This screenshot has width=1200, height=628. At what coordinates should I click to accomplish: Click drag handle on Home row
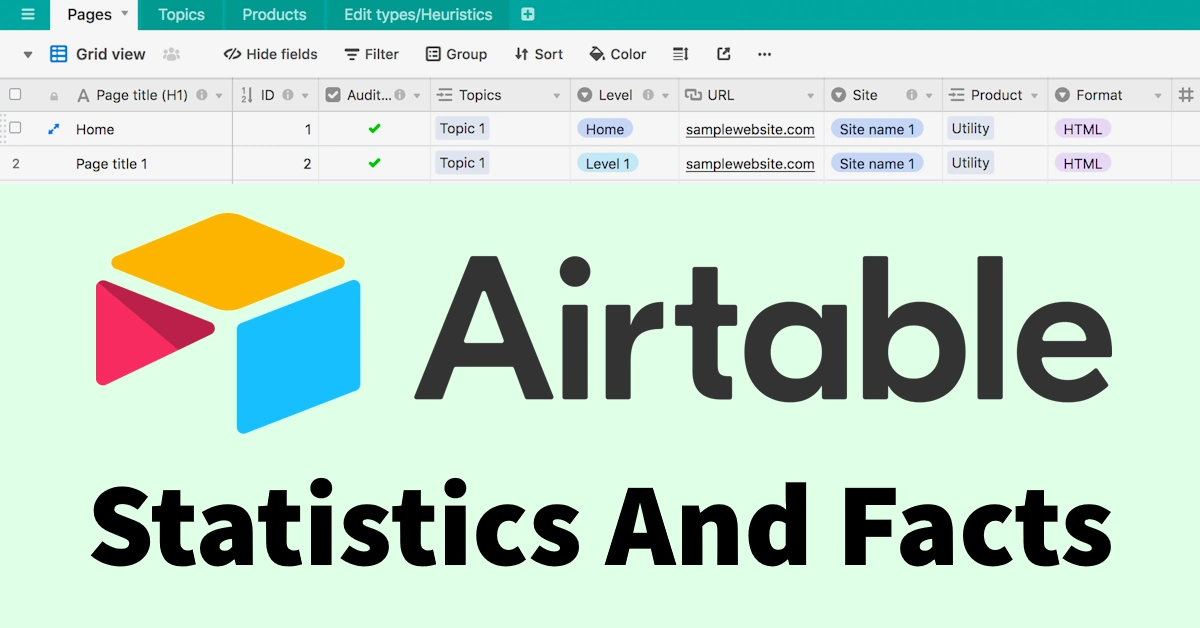[x=4, y=128]
